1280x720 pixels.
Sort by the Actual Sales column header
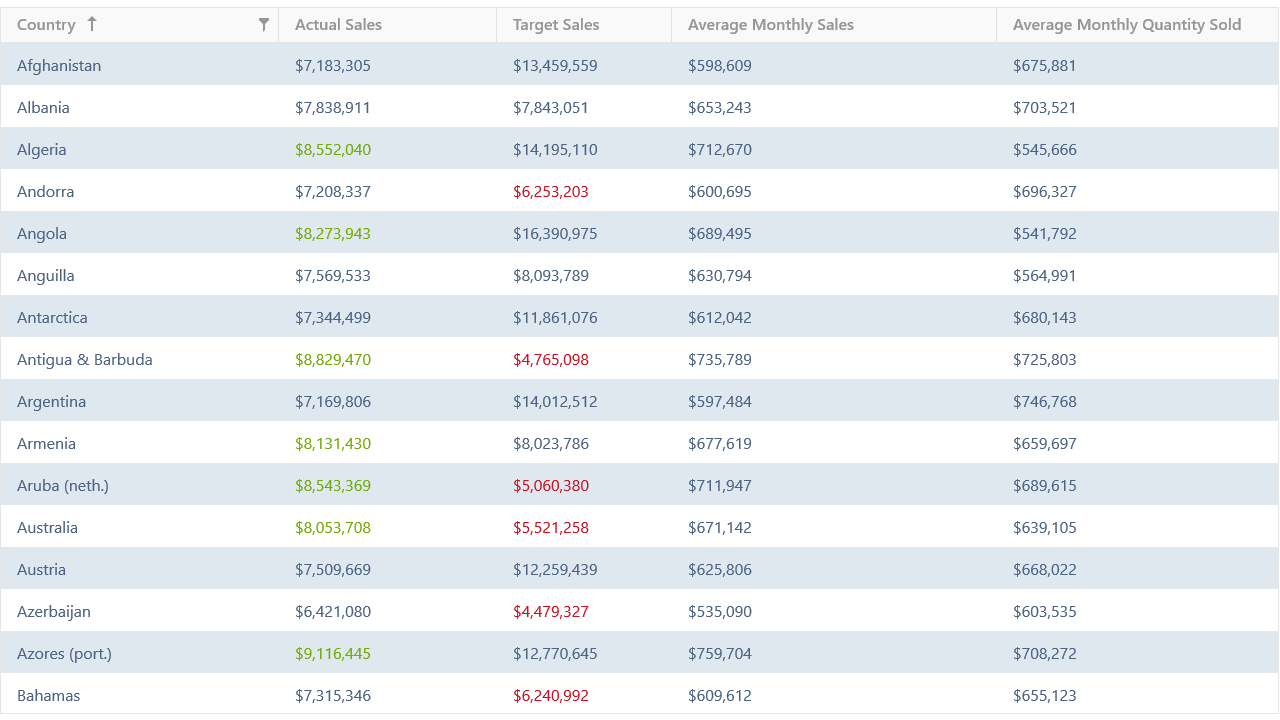coord(338,25)
